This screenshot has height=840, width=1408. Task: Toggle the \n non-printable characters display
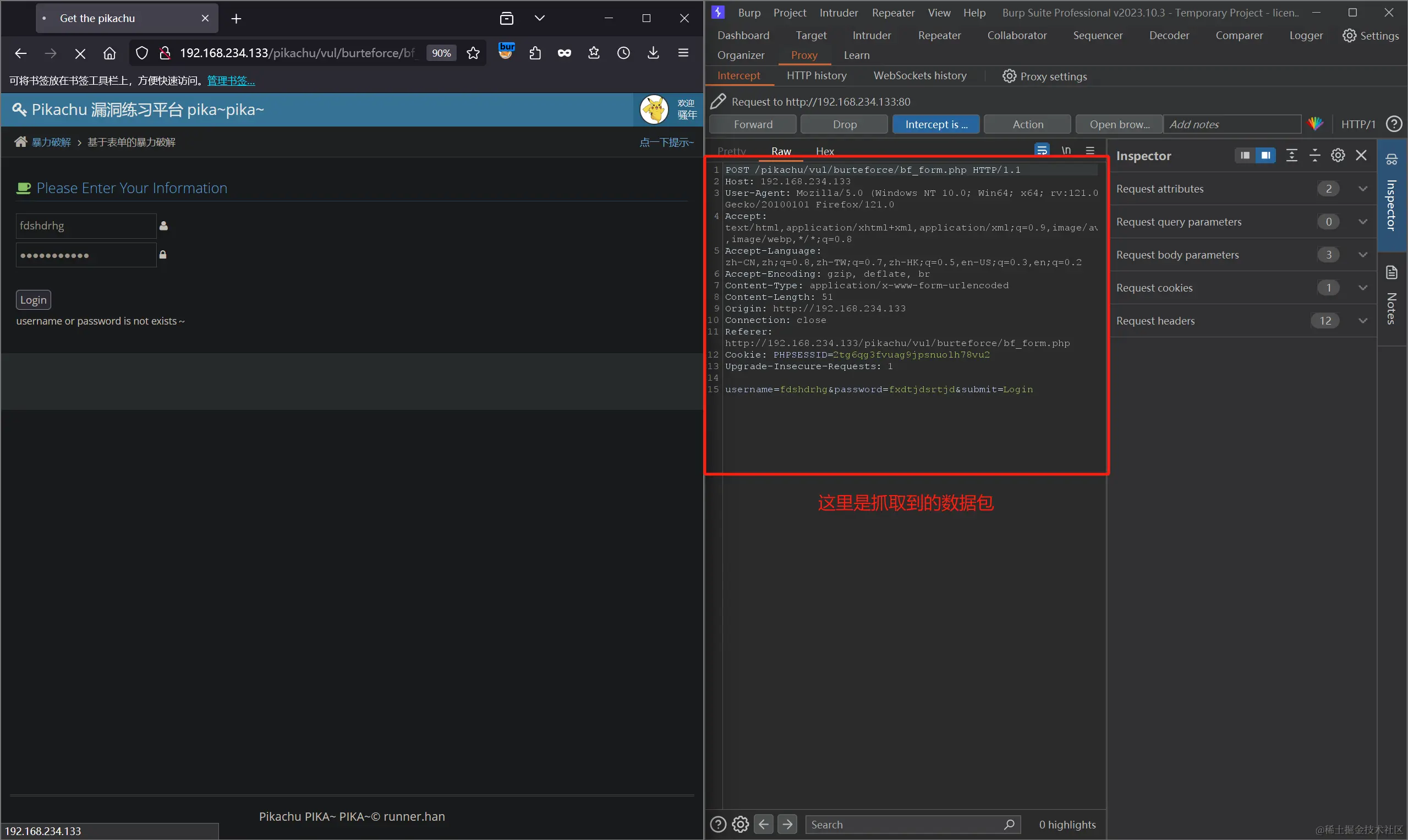coord(1066,151)
